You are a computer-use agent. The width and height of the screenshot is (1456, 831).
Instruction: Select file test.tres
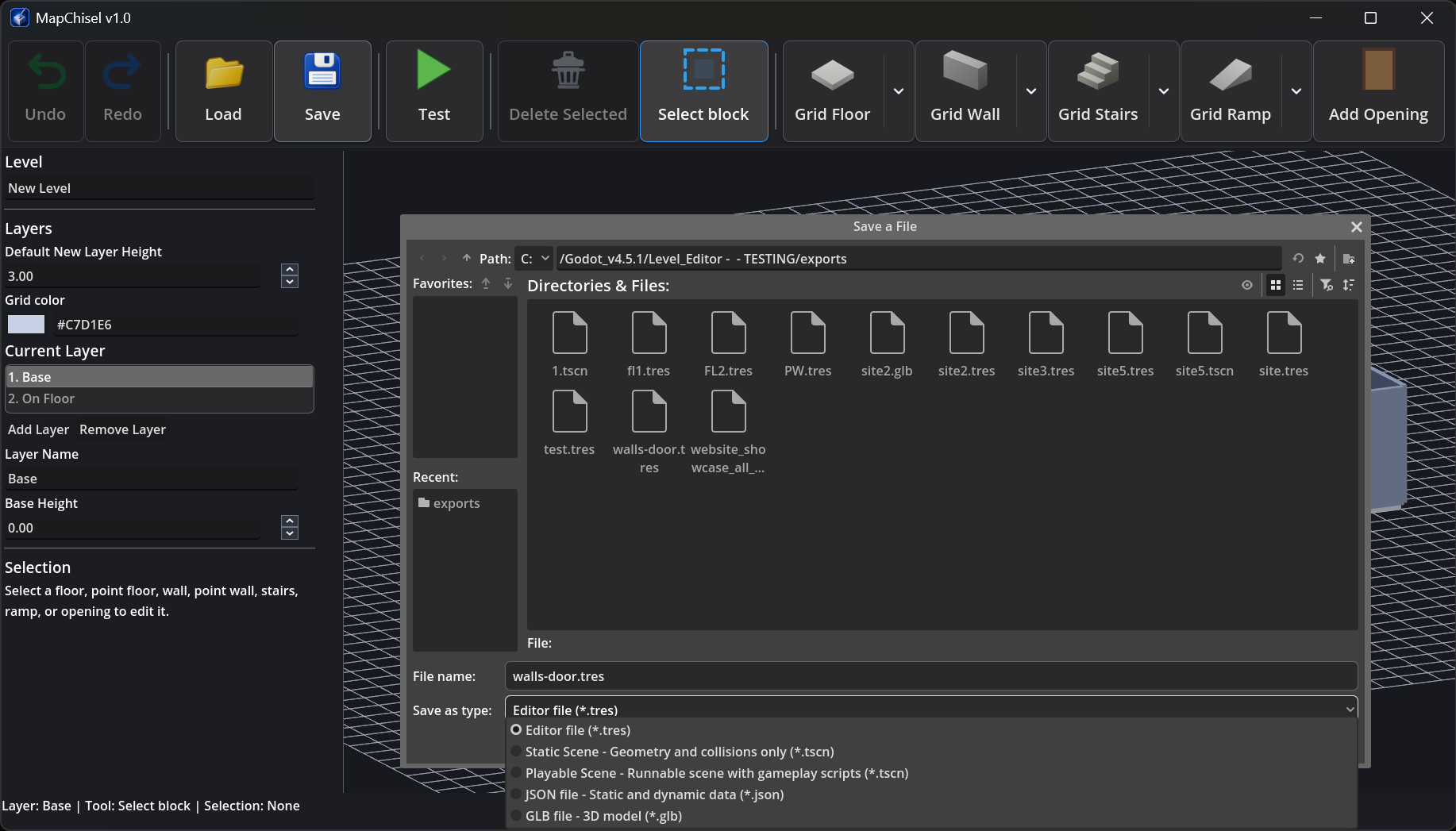(x=569, y=425)
